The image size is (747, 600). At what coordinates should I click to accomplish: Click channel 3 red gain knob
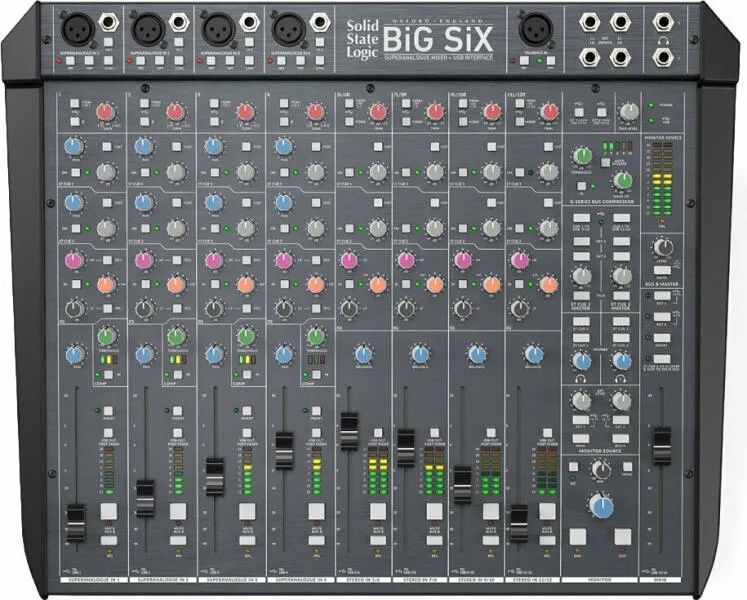pos(245,112)
